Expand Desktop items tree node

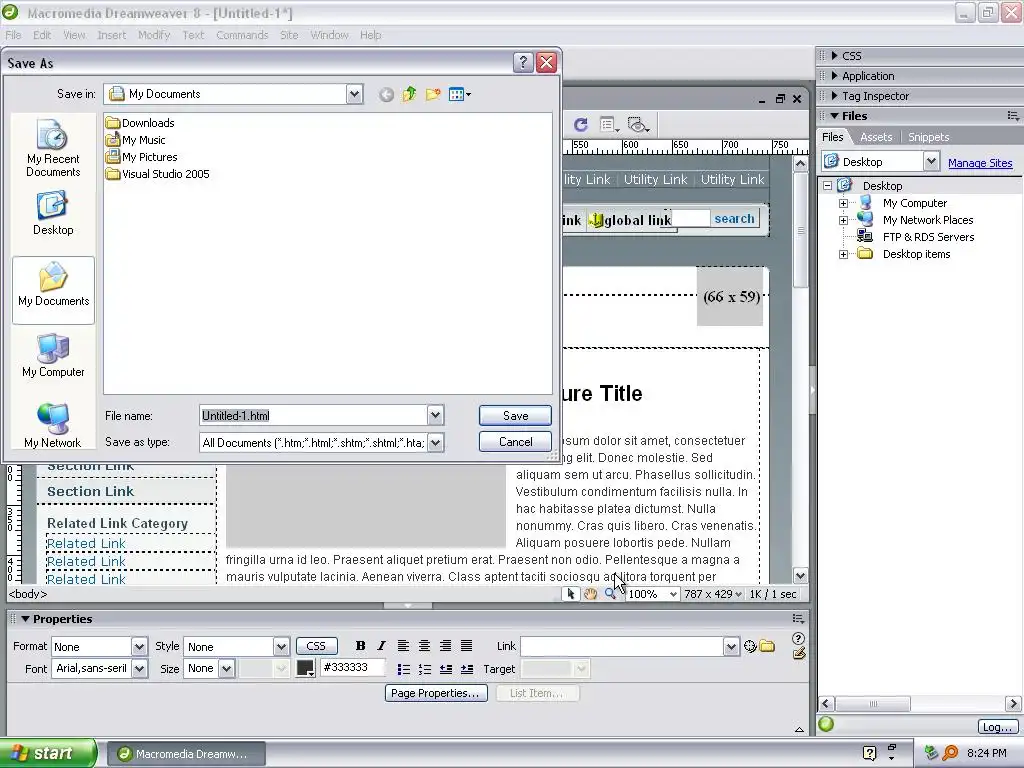(843, 254)
